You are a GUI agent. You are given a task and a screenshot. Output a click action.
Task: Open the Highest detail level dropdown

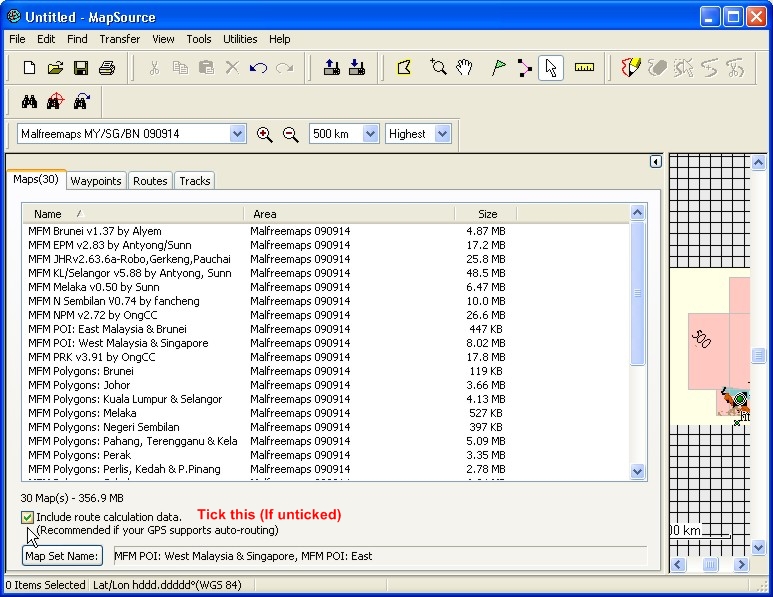click(443, 134)
